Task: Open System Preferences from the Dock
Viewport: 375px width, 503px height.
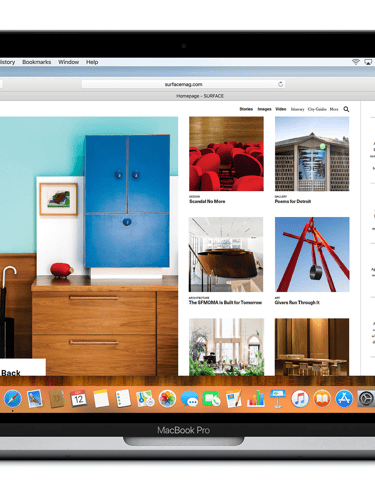Action: (x=366, y=399)
